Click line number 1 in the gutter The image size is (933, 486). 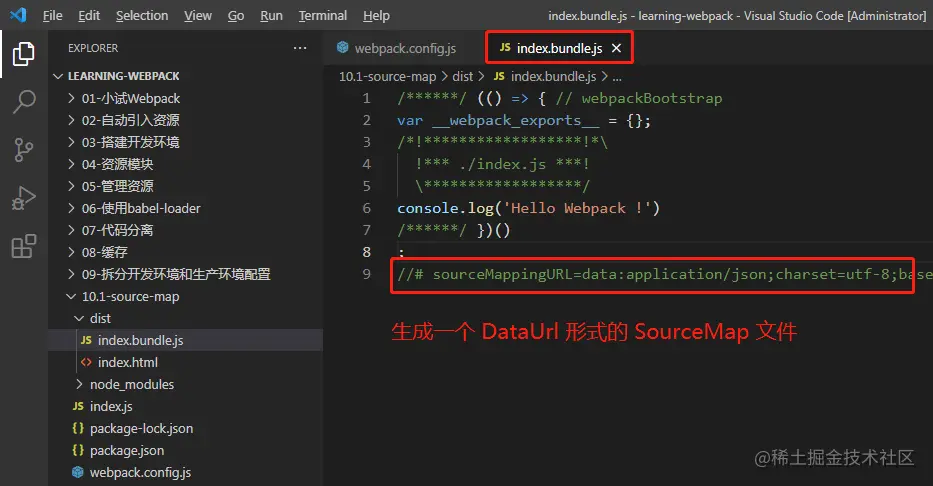(x=367, y=98)
